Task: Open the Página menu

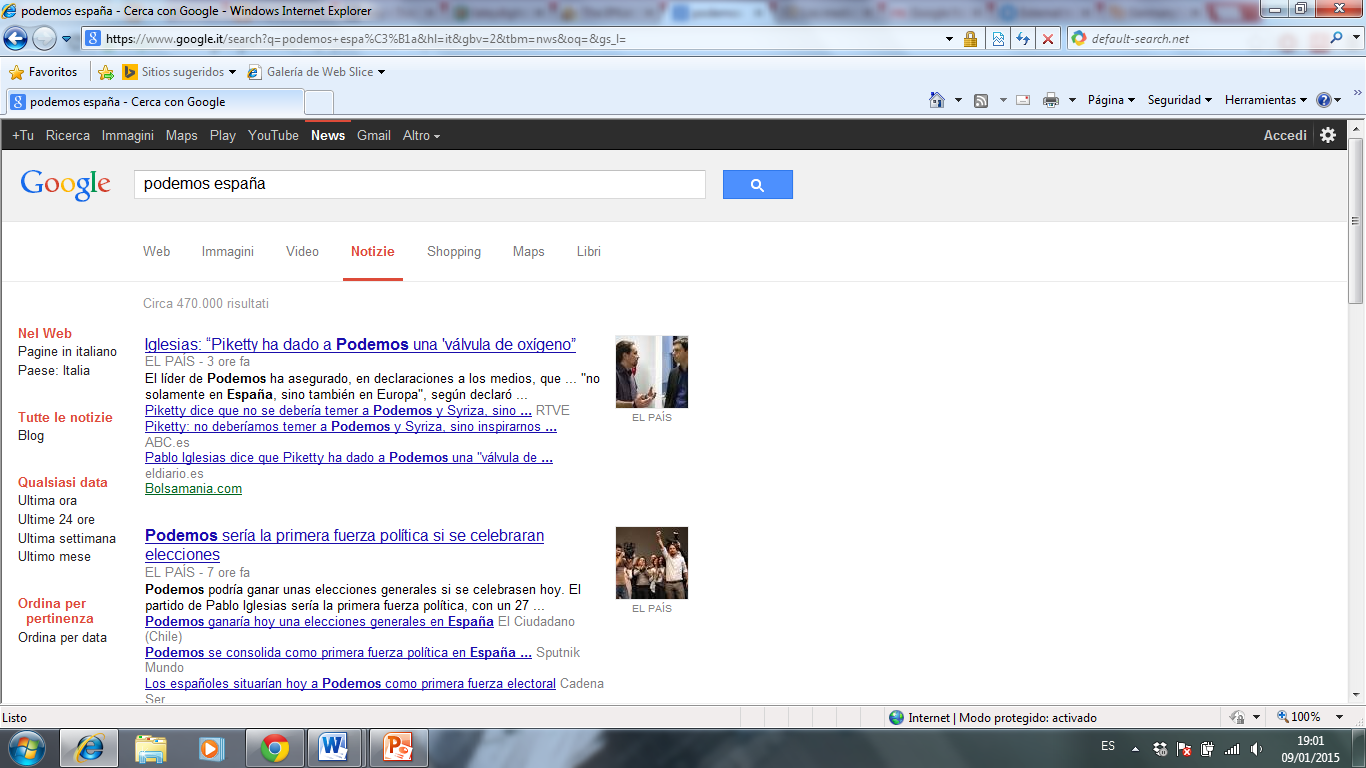Action: point(1111,100)
